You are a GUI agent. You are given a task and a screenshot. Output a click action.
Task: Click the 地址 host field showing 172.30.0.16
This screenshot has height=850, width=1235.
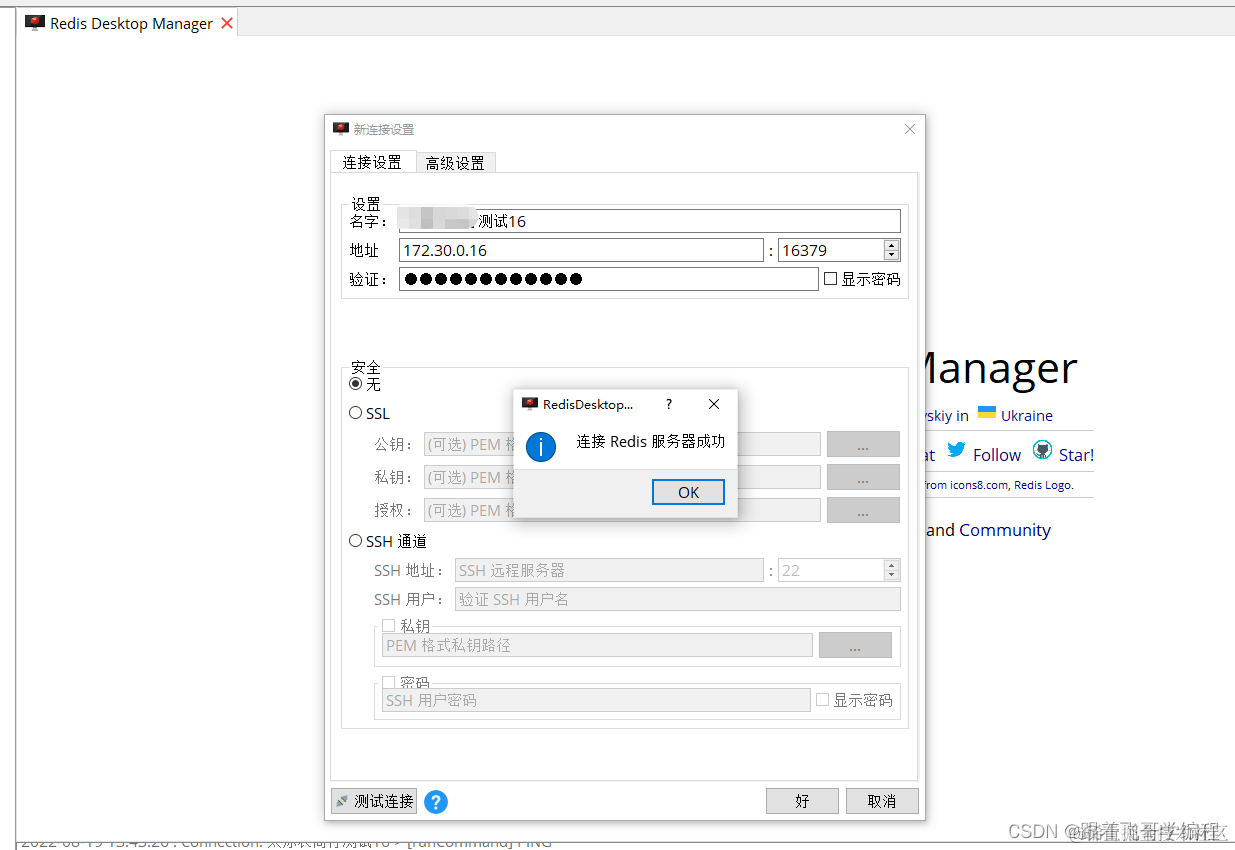[x=581, y=250]
